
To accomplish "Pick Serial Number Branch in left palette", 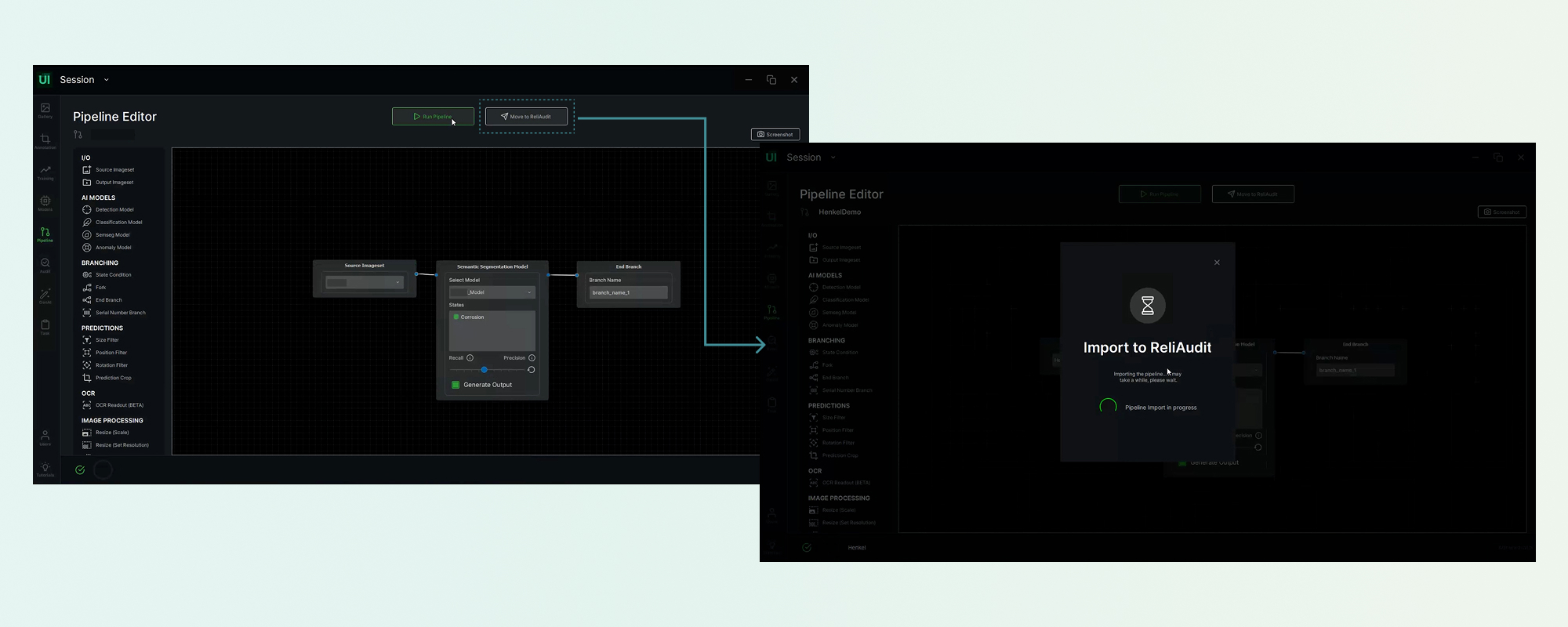I will pyautogui.click(x=114, y=313).
